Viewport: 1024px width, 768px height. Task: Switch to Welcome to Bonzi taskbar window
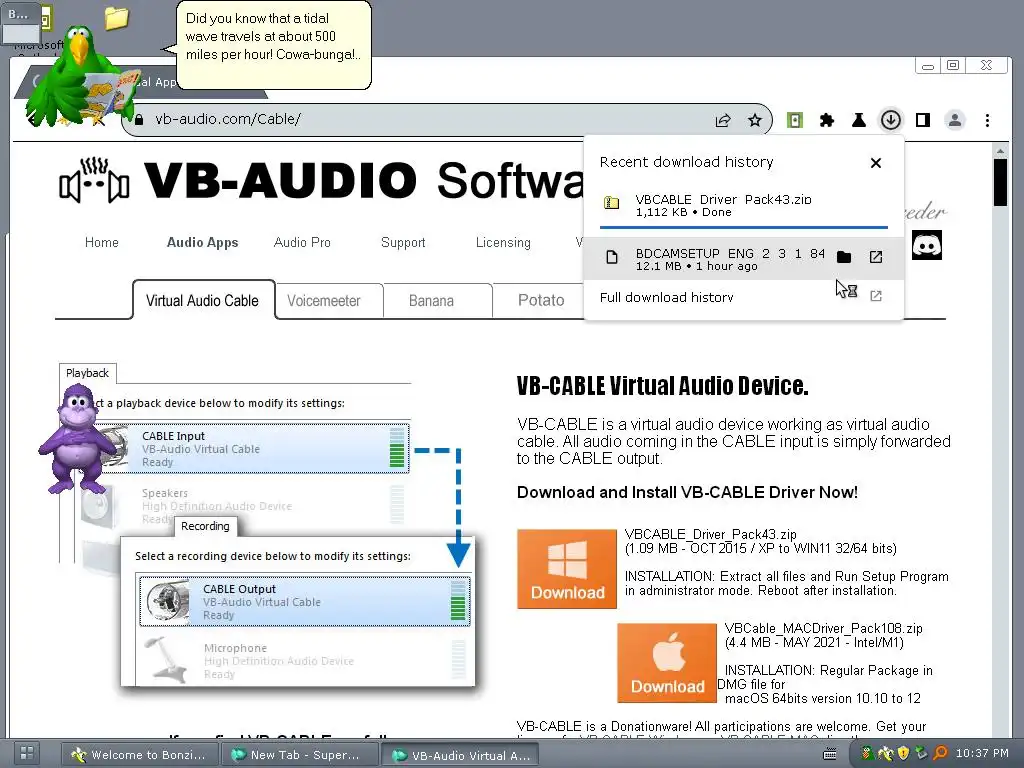[x=138, y=754]
